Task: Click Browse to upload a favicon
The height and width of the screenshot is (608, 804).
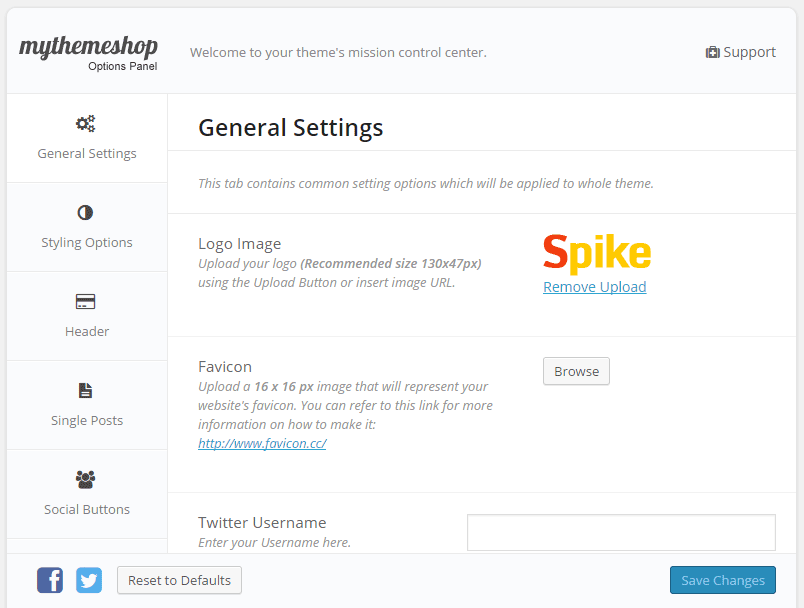Action: 576,371
